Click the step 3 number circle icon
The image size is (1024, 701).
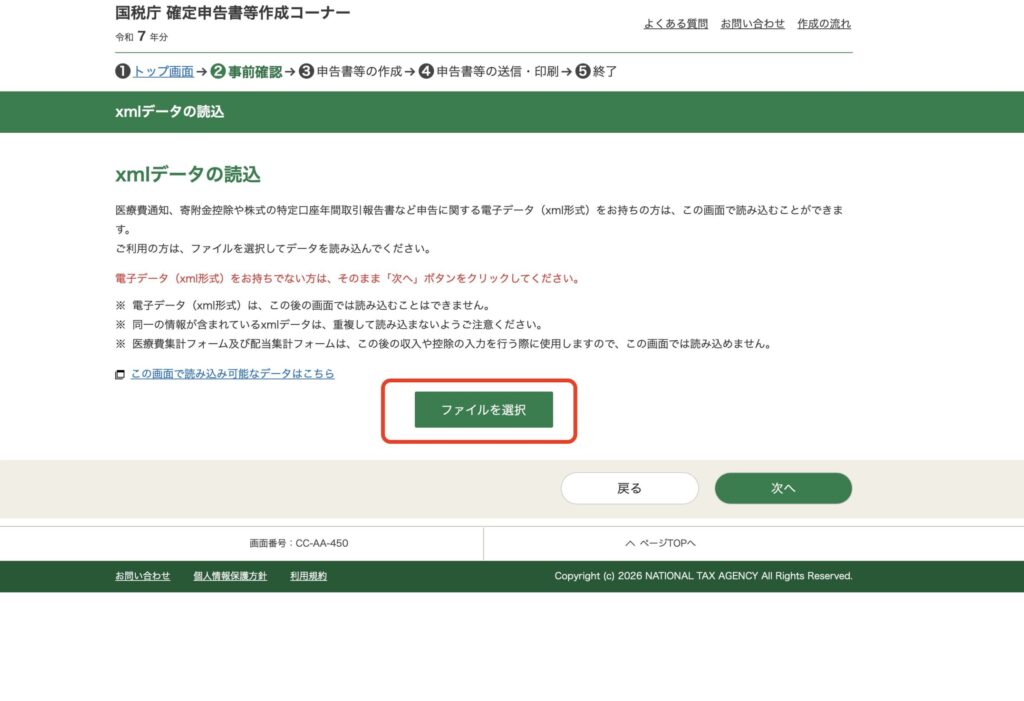[306, 72]
